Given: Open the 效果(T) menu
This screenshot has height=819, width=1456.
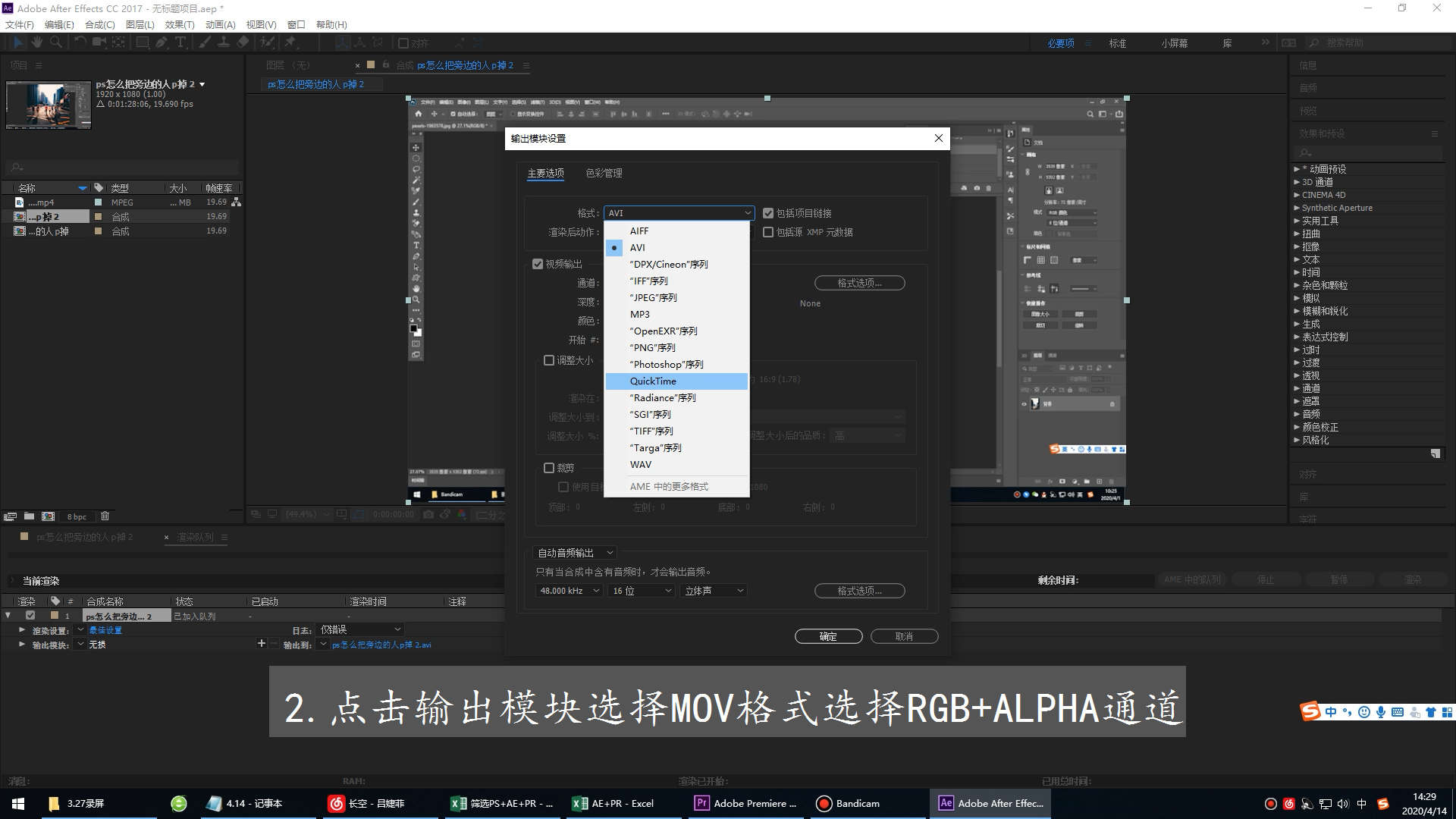Looking at the screenshot, I should (180, 24).
